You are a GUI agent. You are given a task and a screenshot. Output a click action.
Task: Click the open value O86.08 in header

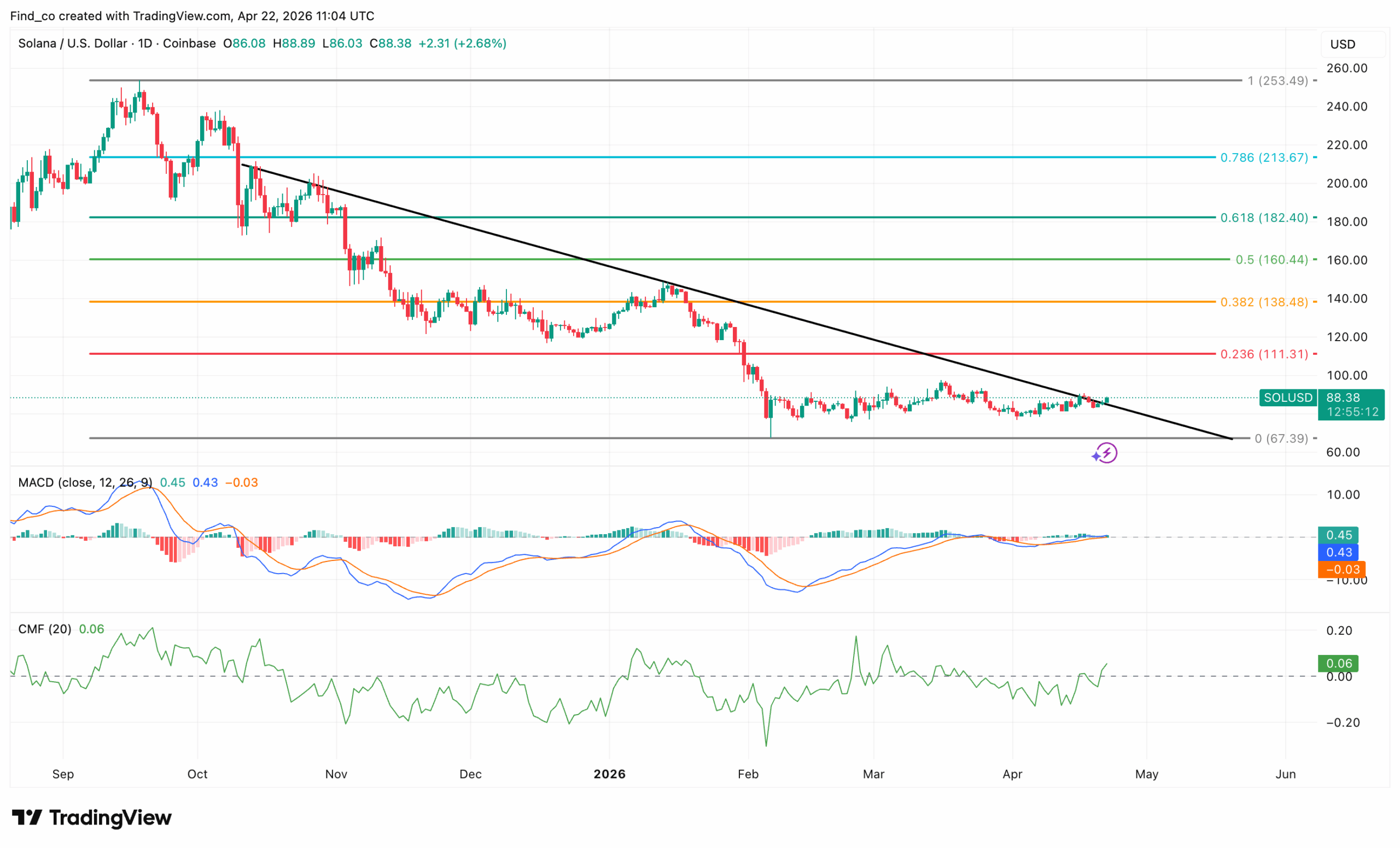click(244, 43)
